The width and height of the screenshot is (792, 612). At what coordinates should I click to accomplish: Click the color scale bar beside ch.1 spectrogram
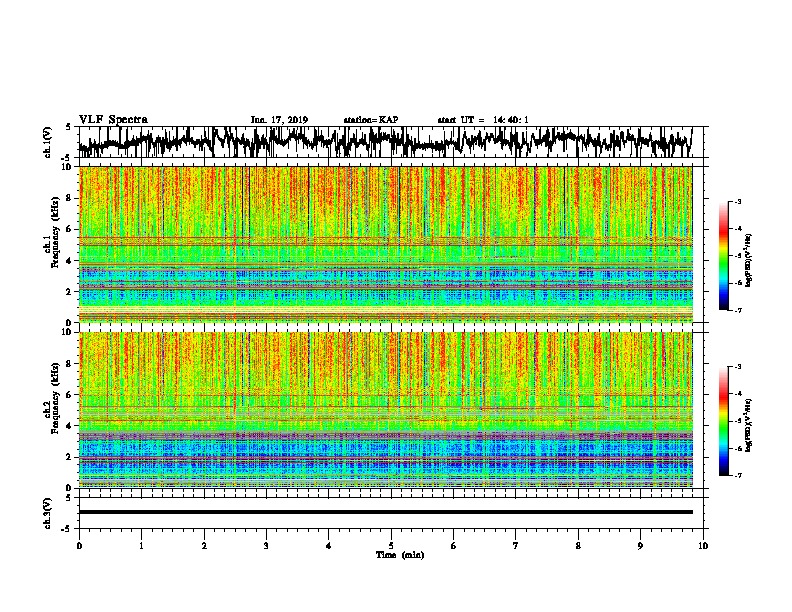[724, 256]
